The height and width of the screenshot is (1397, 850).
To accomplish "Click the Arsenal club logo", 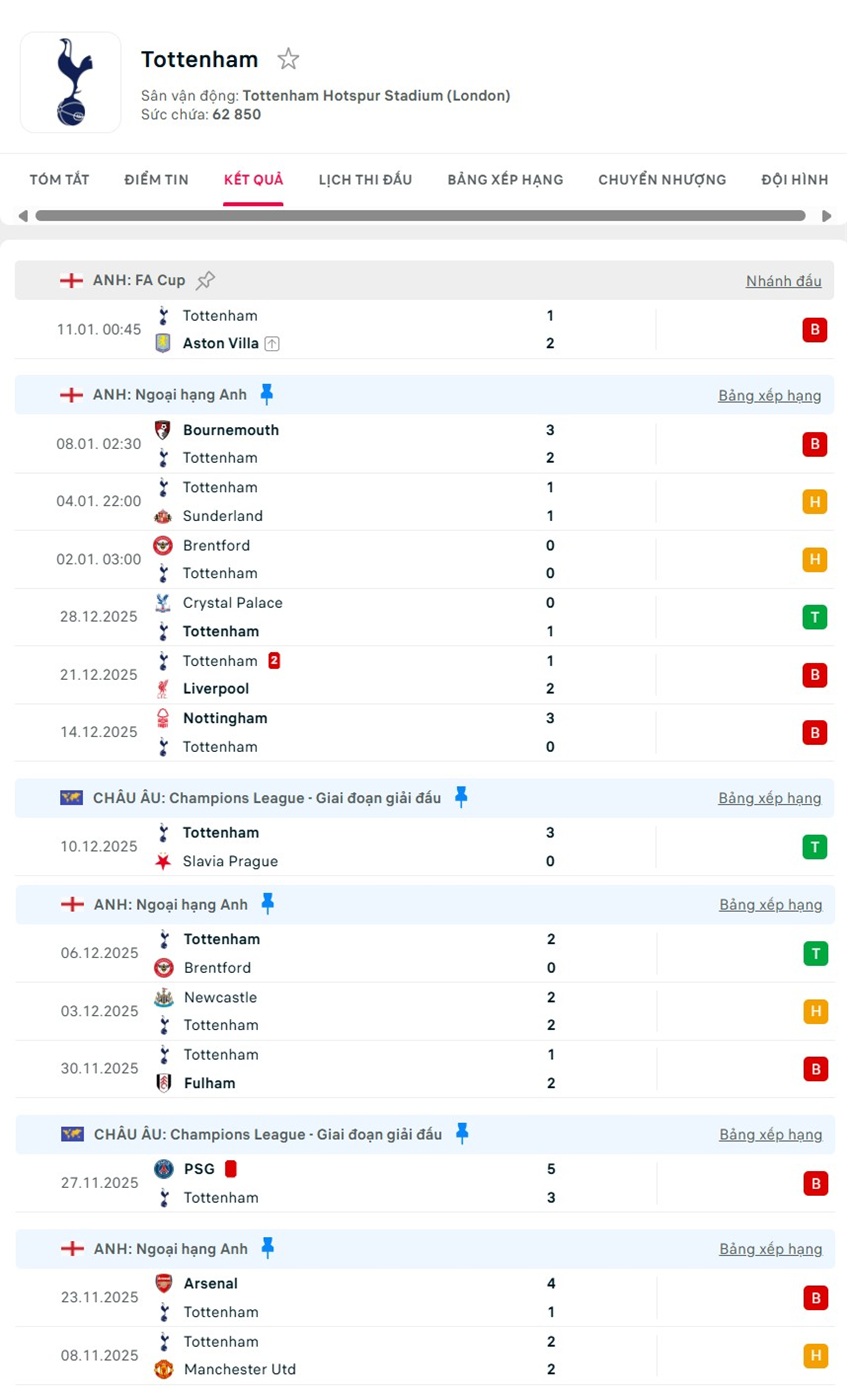I will click(163, 1283).
